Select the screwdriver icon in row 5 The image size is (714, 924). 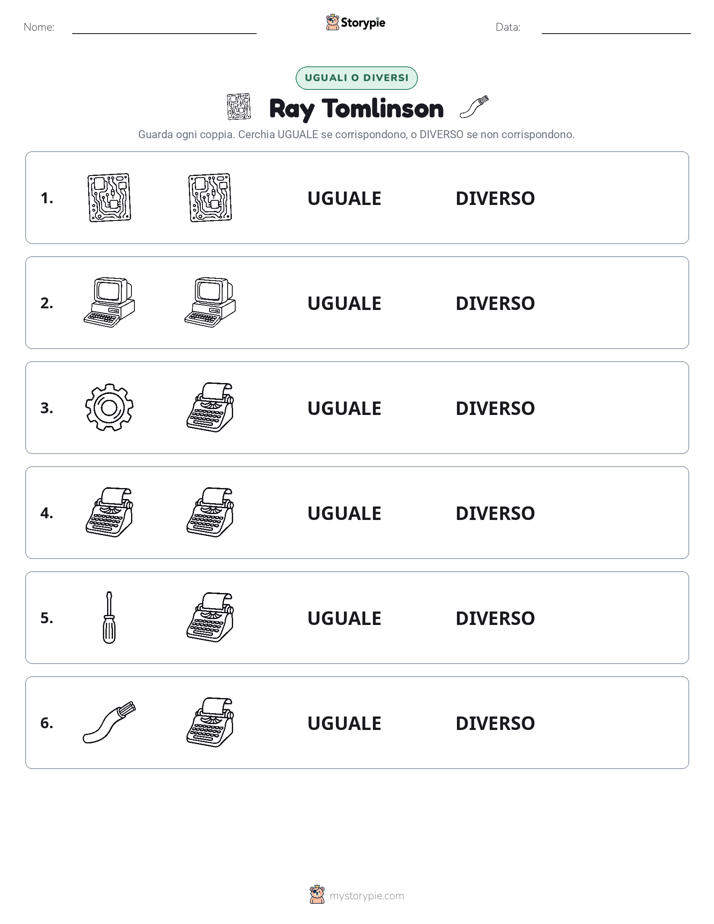(109, 617)
